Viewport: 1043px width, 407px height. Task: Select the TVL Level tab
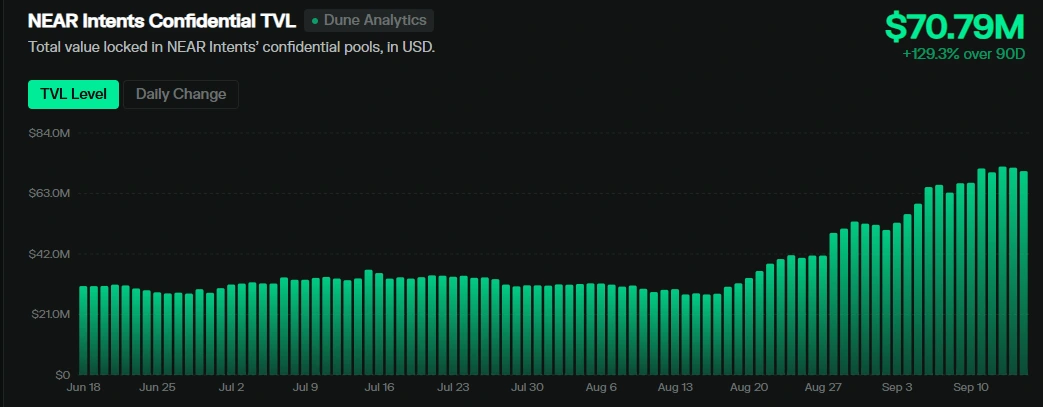(73, 94)
